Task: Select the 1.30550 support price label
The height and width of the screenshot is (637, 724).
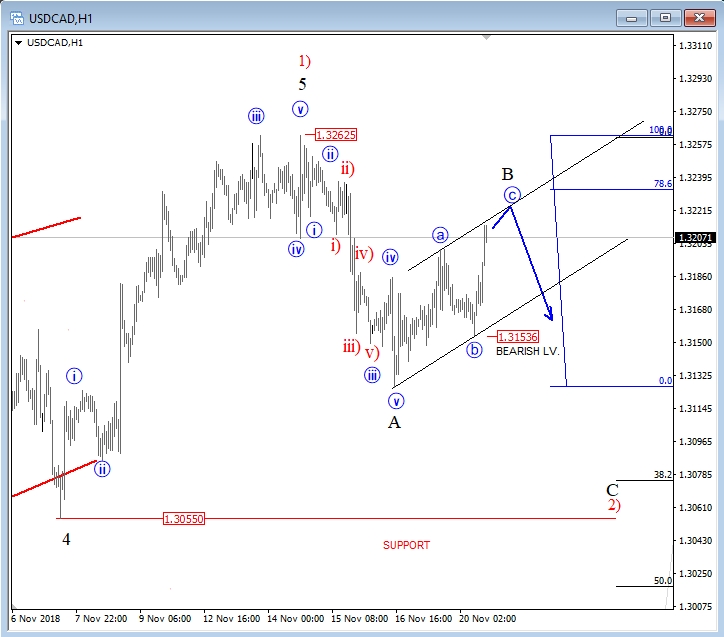Action: [x=184, y=519]
